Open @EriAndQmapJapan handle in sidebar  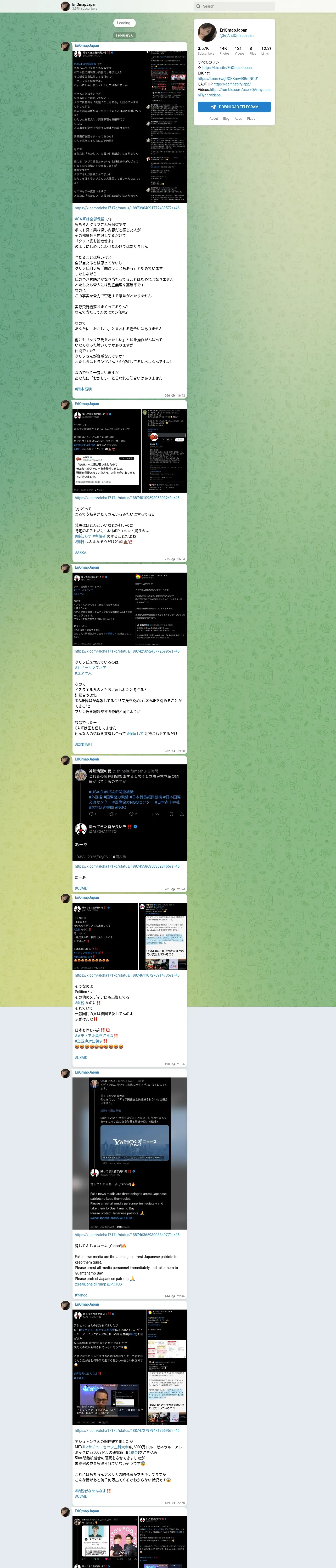pyautogui.click(x=237, y=35)
